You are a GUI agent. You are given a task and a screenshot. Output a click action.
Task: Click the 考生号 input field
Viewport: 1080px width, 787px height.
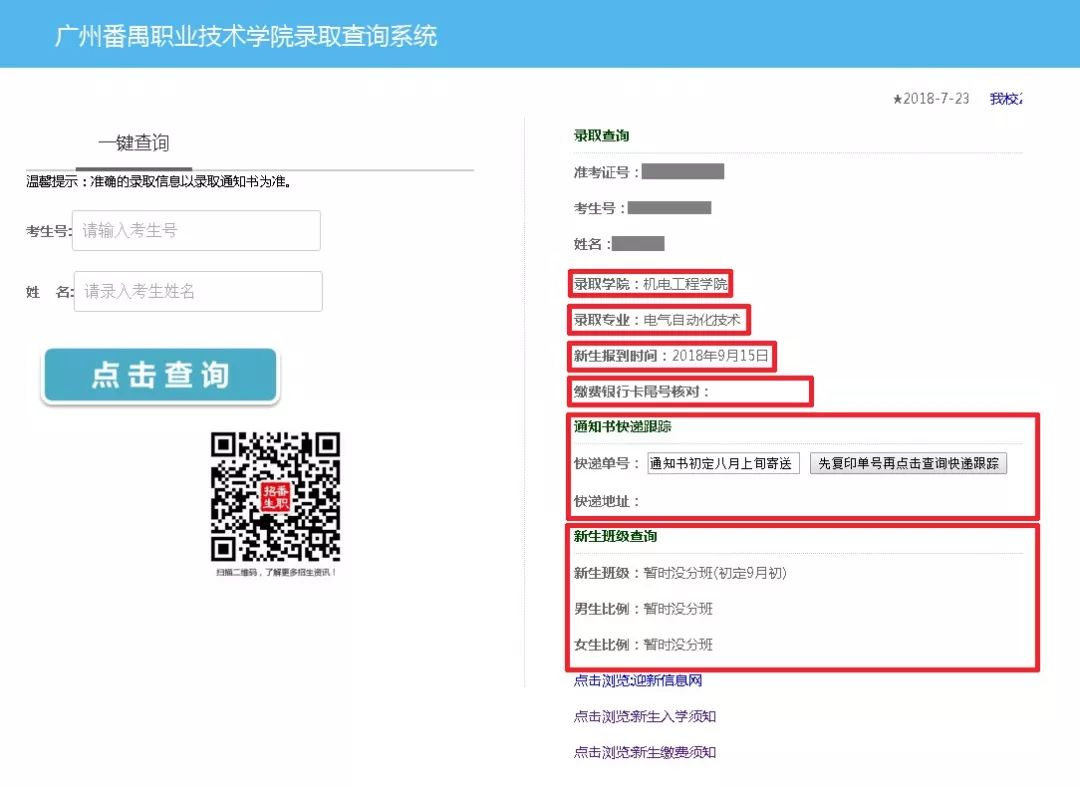(x=195, y=230)
